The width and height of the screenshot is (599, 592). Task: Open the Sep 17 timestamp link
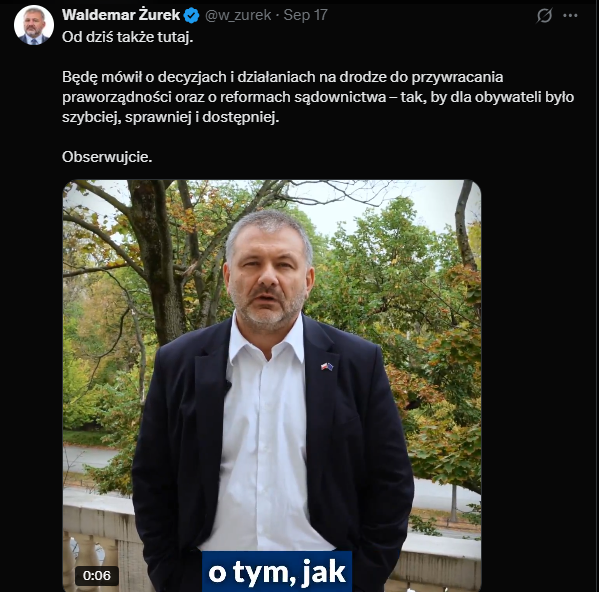[x=305, y=15]
